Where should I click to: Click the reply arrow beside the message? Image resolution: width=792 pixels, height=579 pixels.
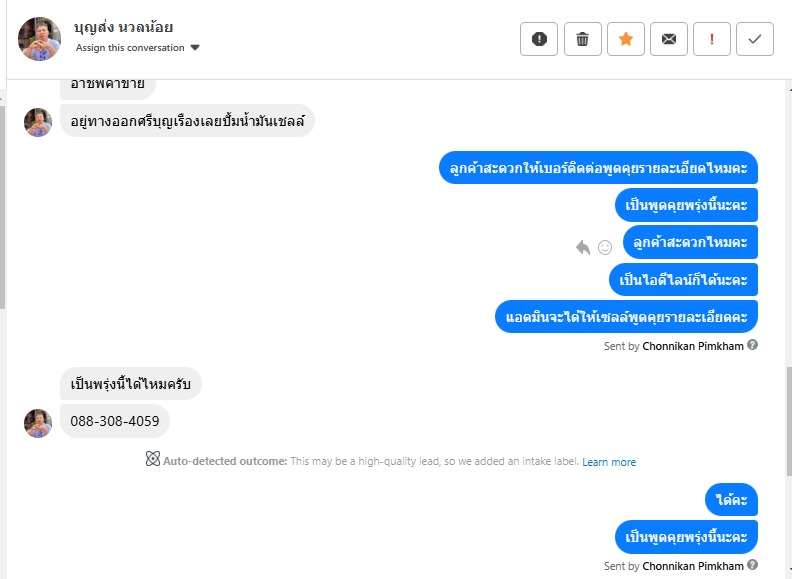pos(583,247)
